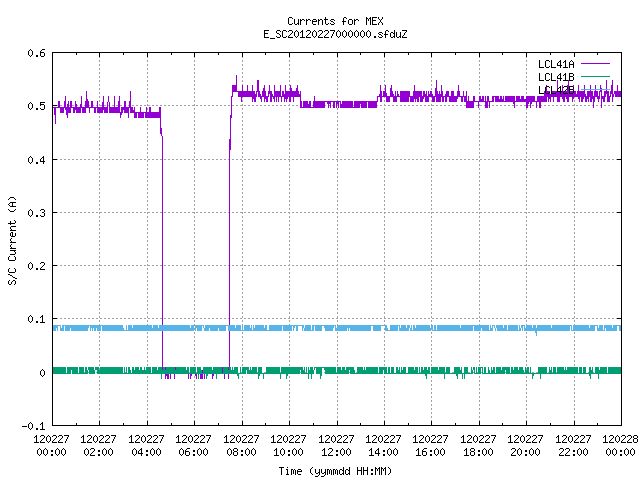Click the purple LCL41A legend line sample

point(595,64)
